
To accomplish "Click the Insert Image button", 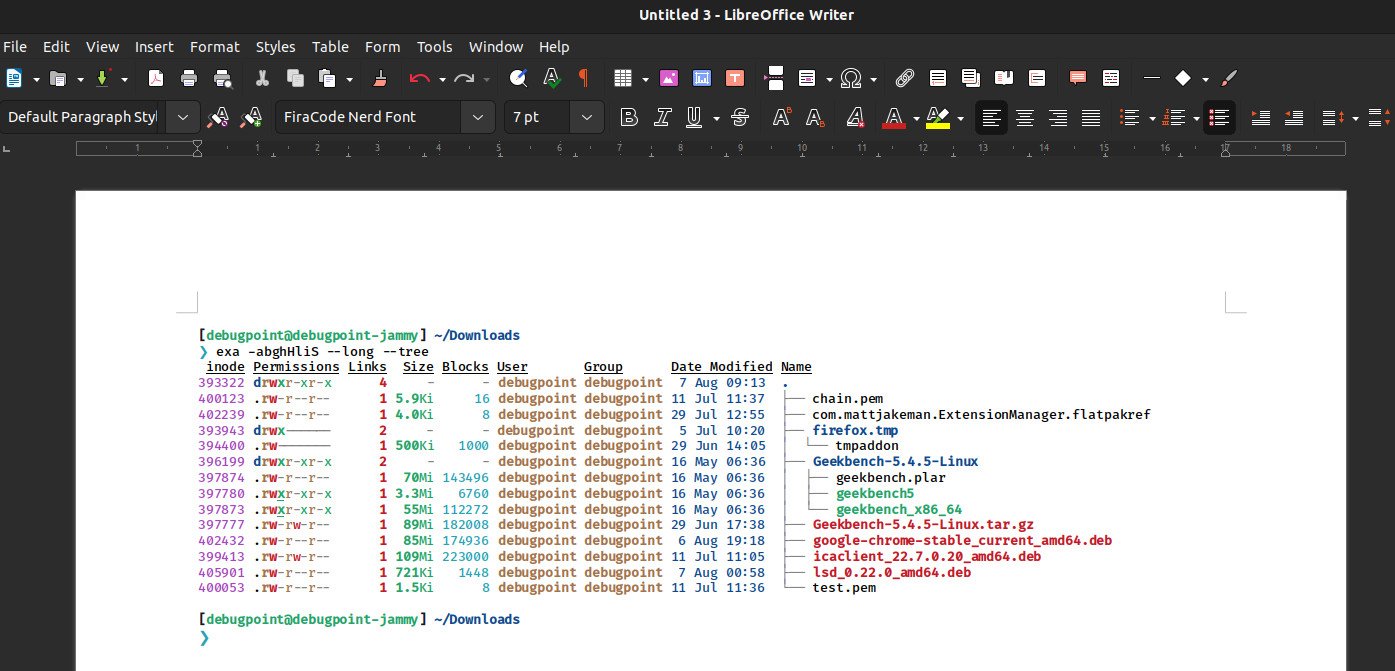I will point(667,78).
